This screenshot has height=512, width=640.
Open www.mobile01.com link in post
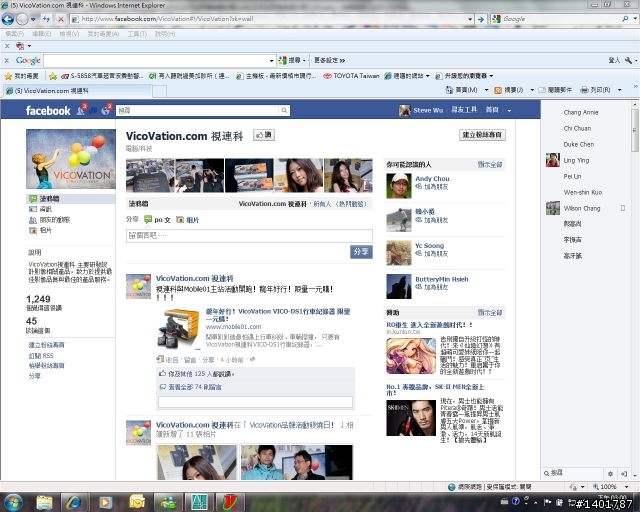[233, 327]
